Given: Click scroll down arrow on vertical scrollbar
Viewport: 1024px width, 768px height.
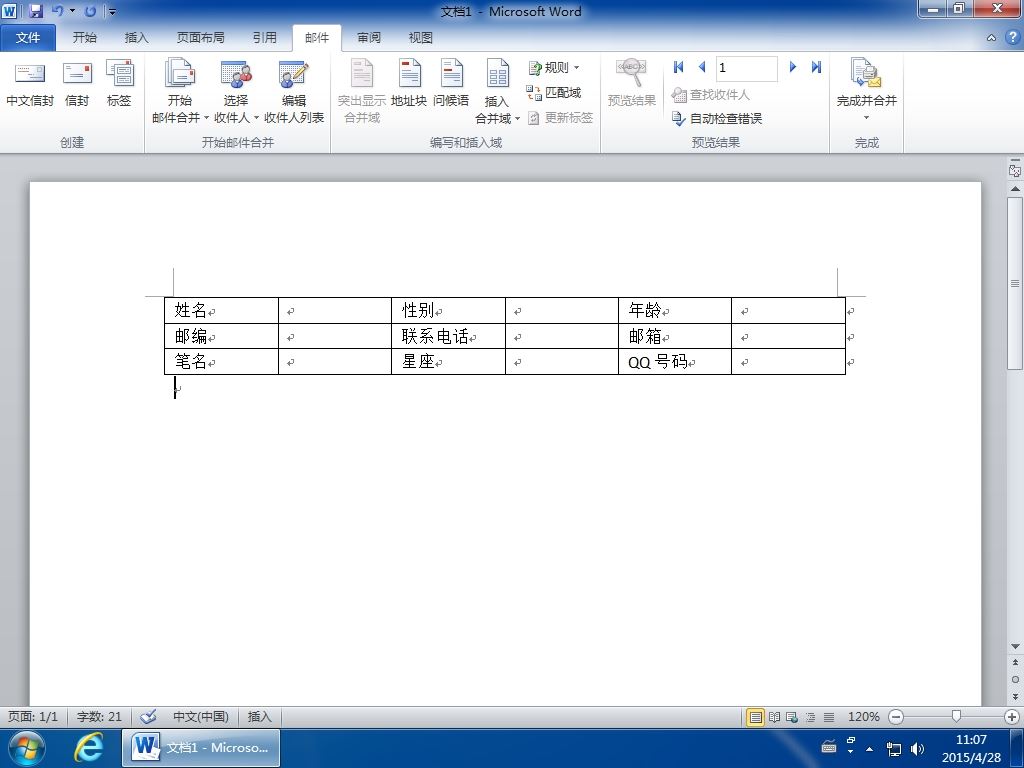Looking at the screenshot, I should coord(1015,647).
